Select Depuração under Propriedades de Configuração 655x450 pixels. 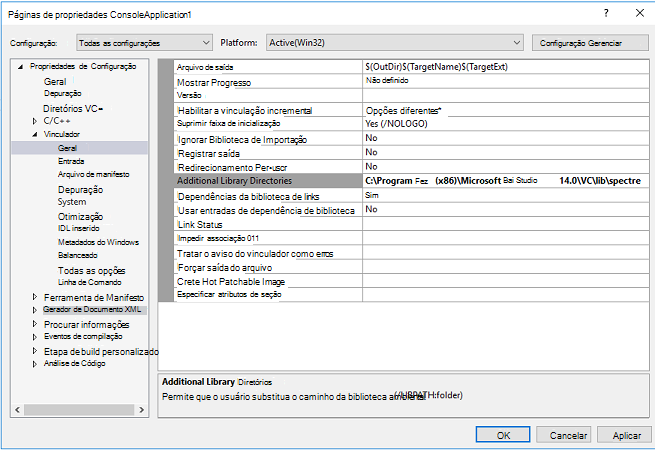click(x=63, y=93)
